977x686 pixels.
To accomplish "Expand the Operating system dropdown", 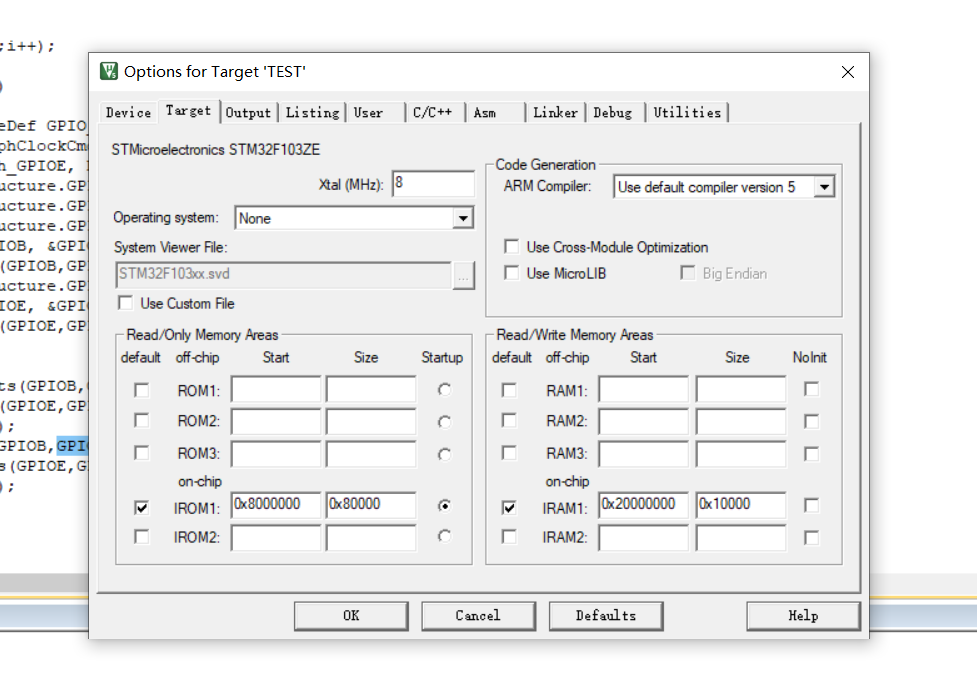I will tap(462, 218).
